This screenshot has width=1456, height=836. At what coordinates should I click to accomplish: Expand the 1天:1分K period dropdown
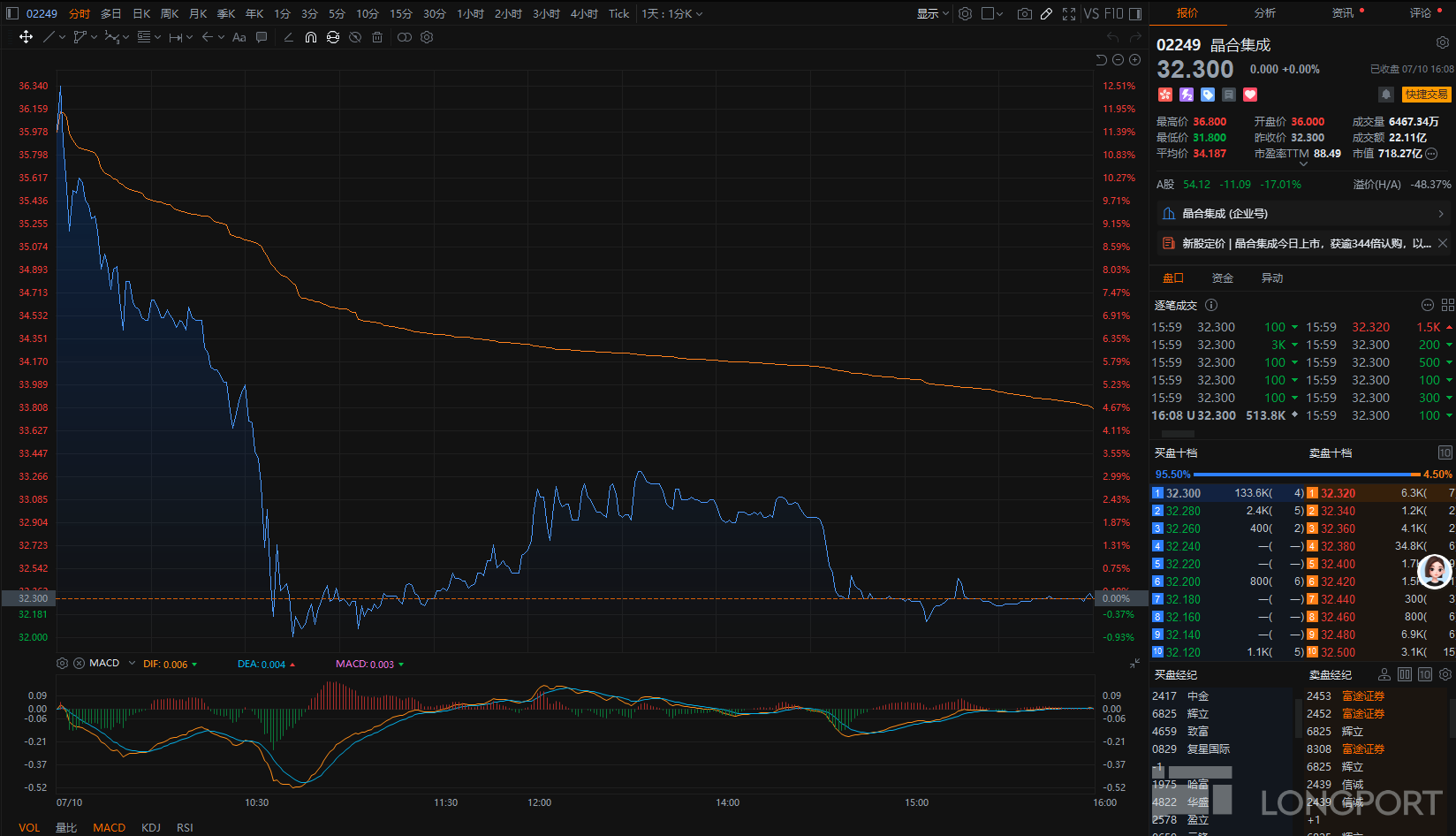(x=672, y=13)
